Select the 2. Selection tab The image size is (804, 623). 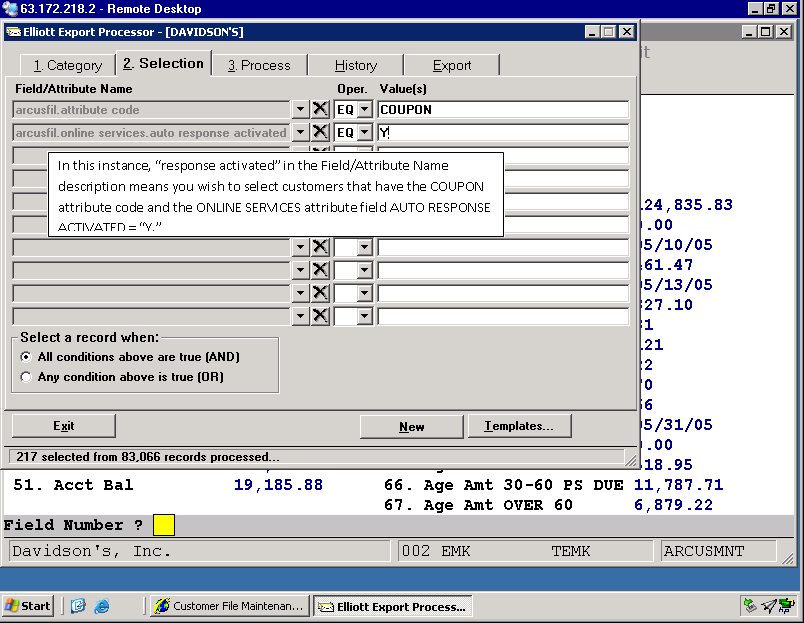click(164, 63)
